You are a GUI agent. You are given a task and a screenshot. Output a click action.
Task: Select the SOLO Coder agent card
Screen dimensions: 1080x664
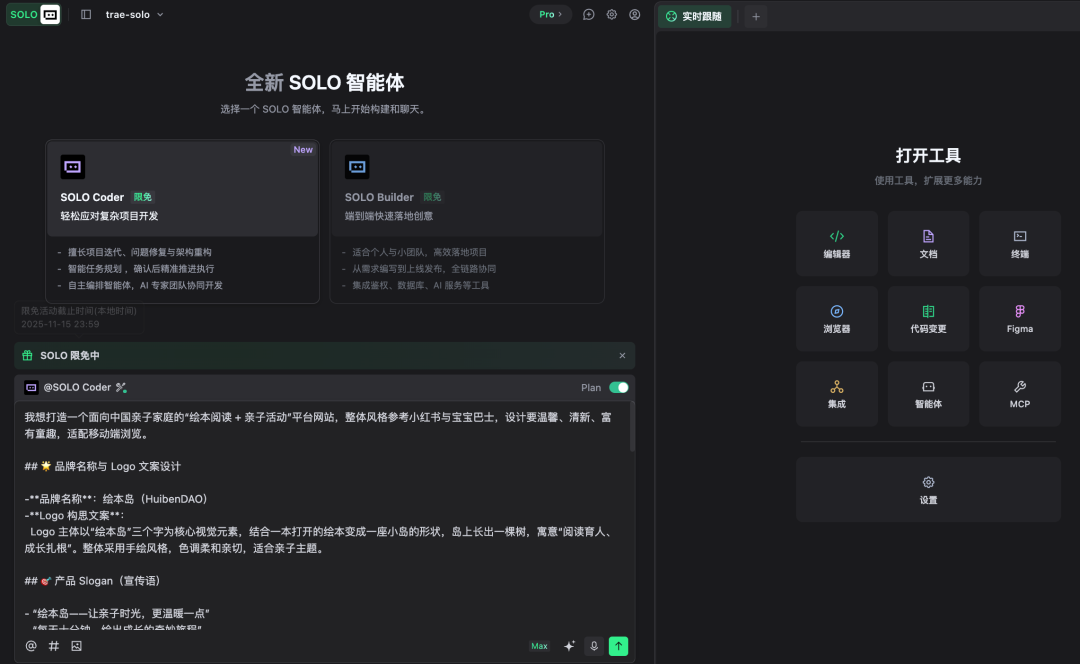(183, 222)
